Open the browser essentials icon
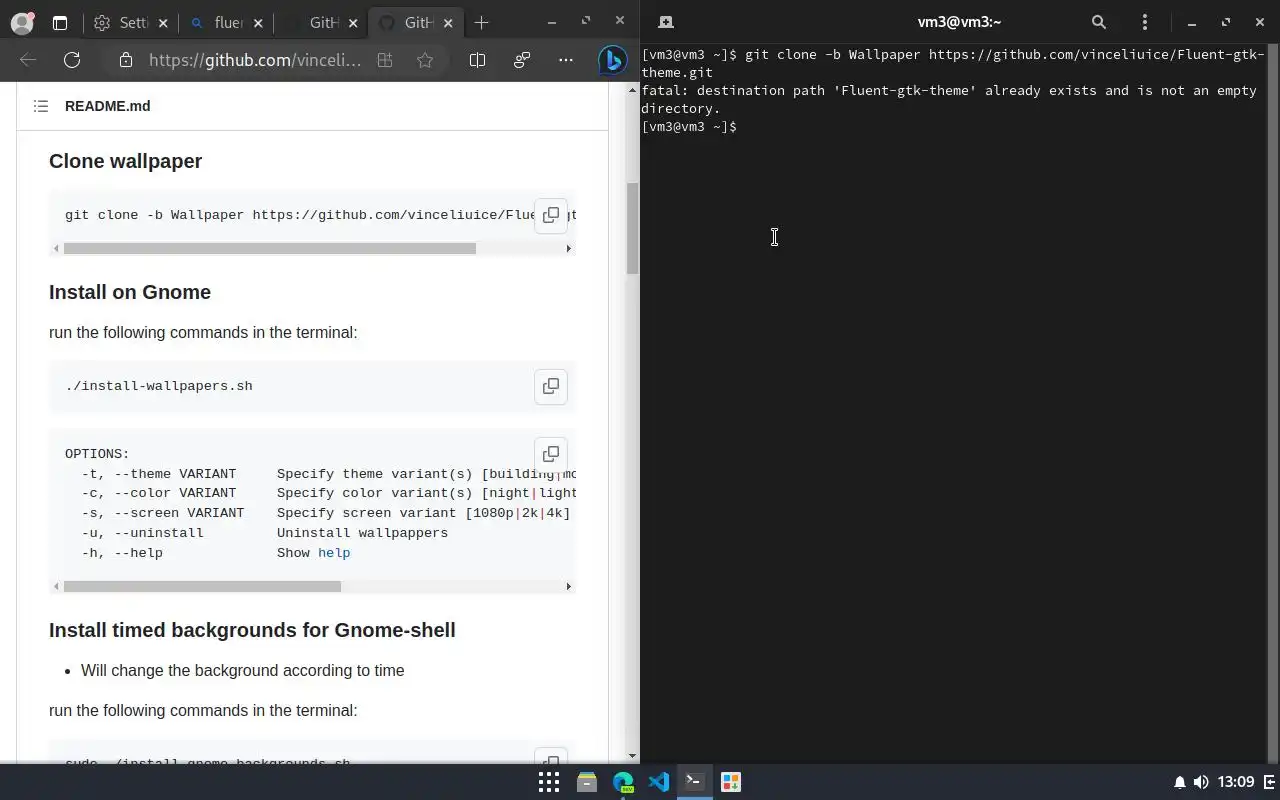Image resolution: width=1280 pixels, height=800 pixels. (x=522, y=60)
